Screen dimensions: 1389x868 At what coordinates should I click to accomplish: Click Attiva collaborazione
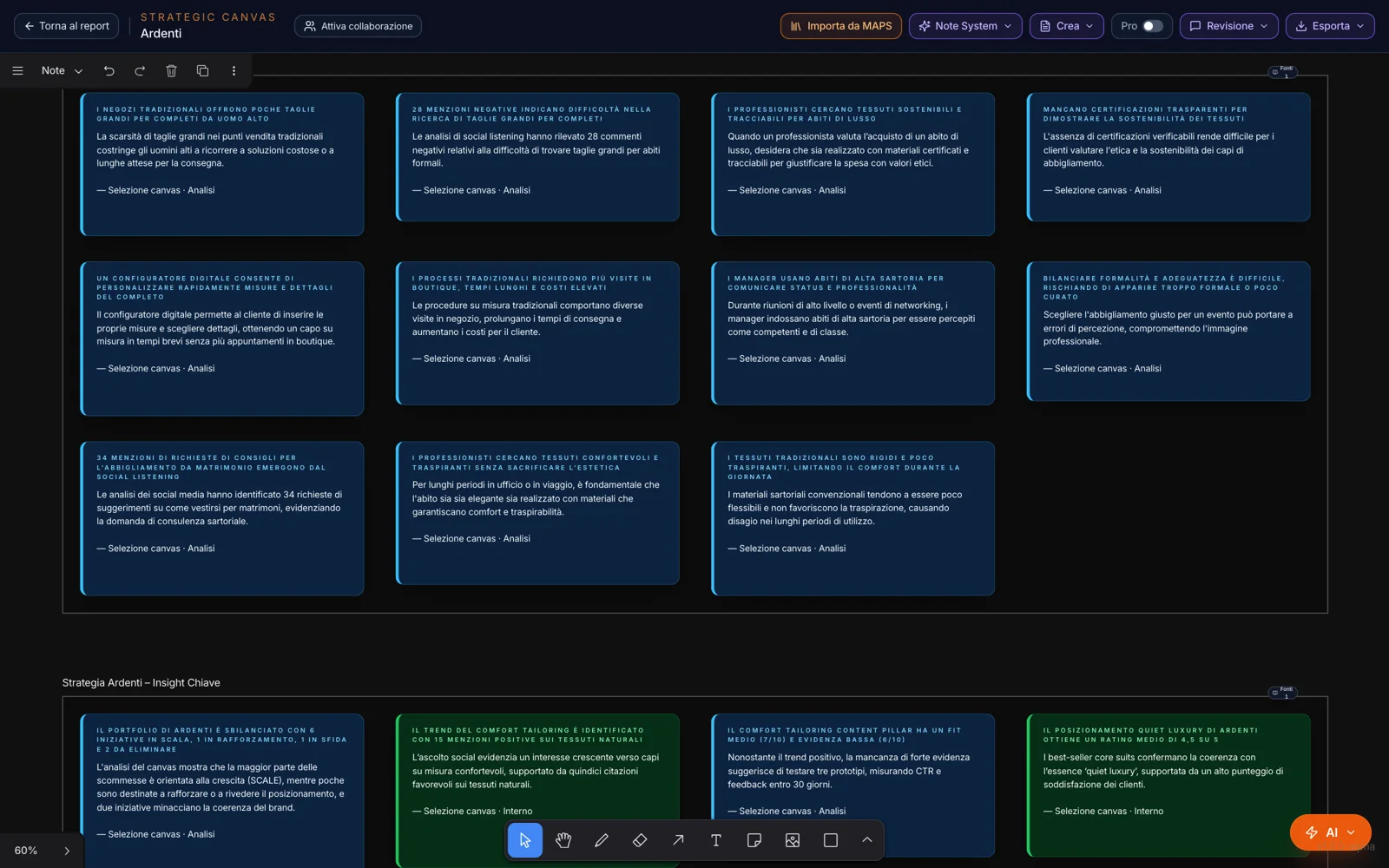click(358, 26)
